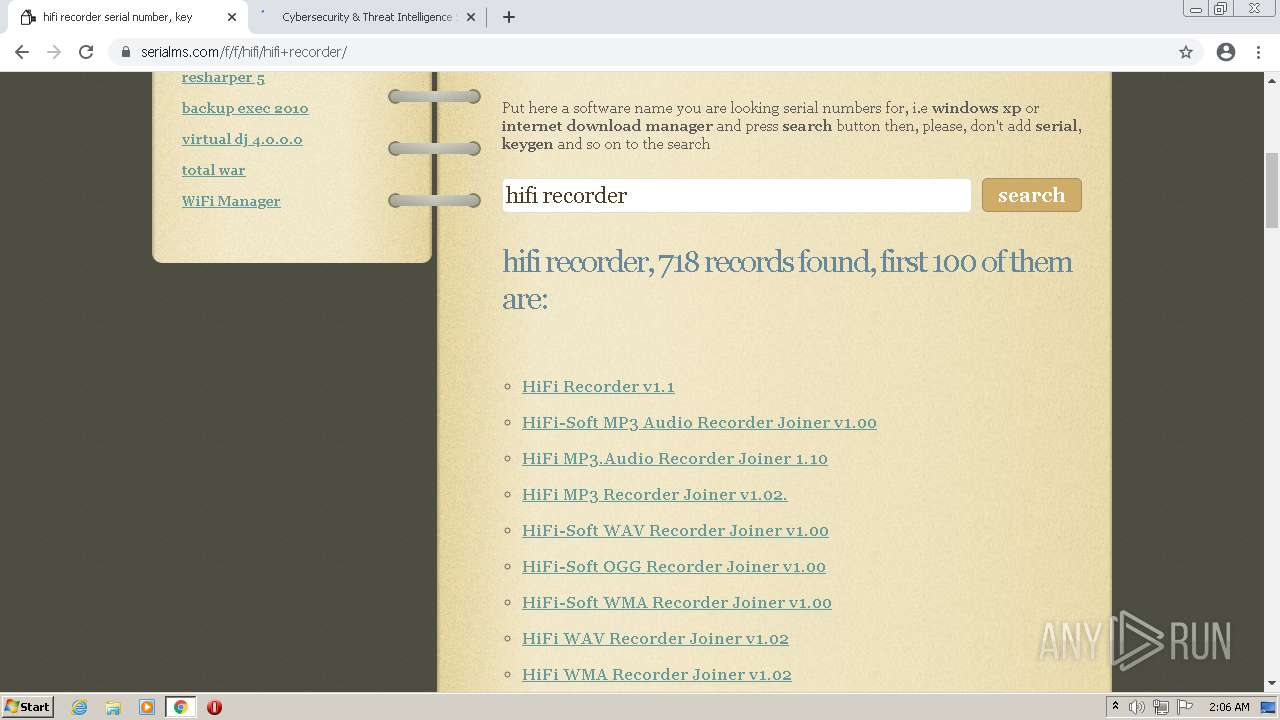Open HiFi-Soft WMA Recorder Joiner v1.00
The height and width of the screenshot is (720, 1280).
coord(677,602)
